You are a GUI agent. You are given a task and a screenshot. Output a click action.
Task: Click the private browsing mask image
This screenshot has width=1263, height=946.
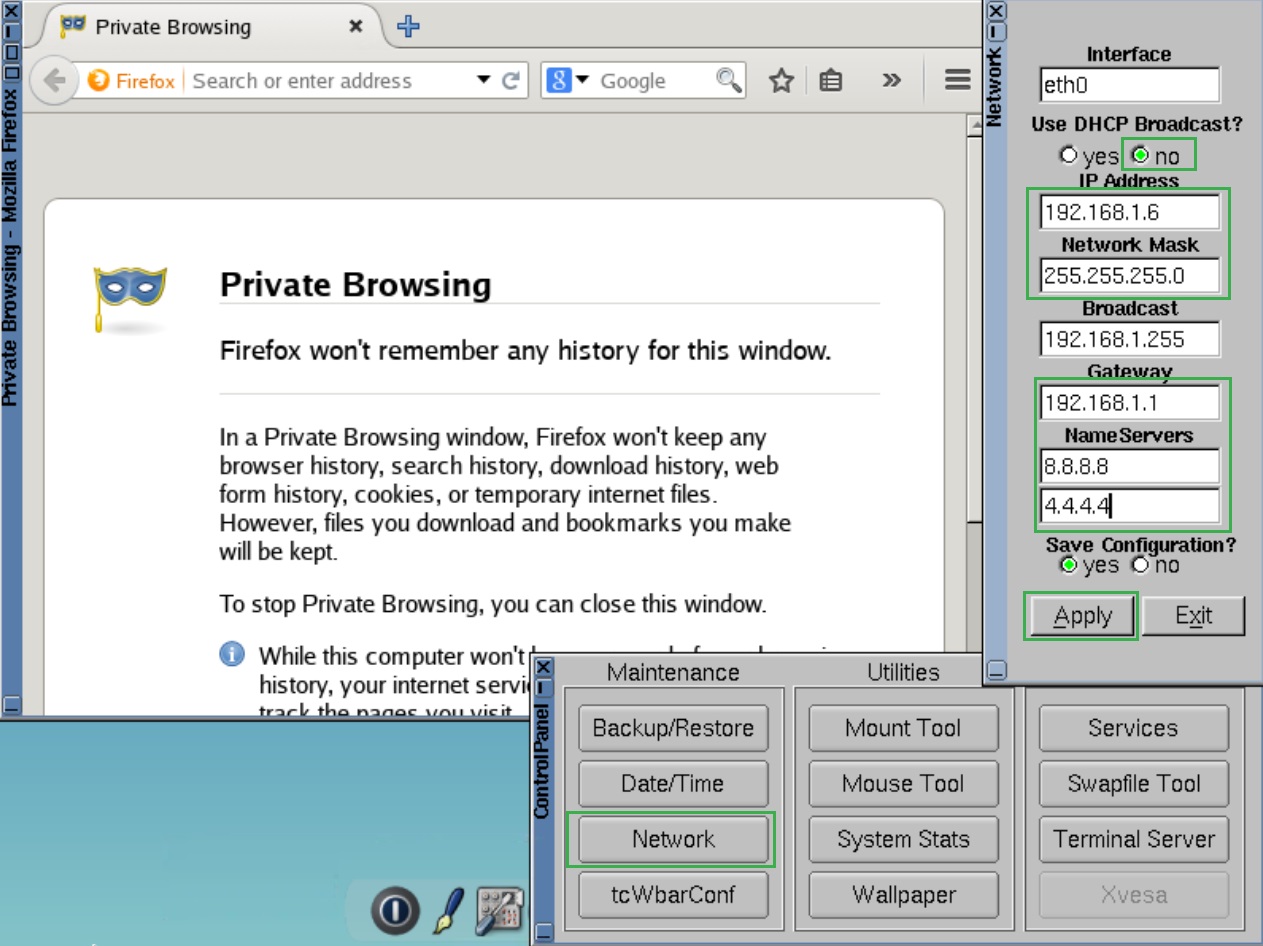pos(129,297)
